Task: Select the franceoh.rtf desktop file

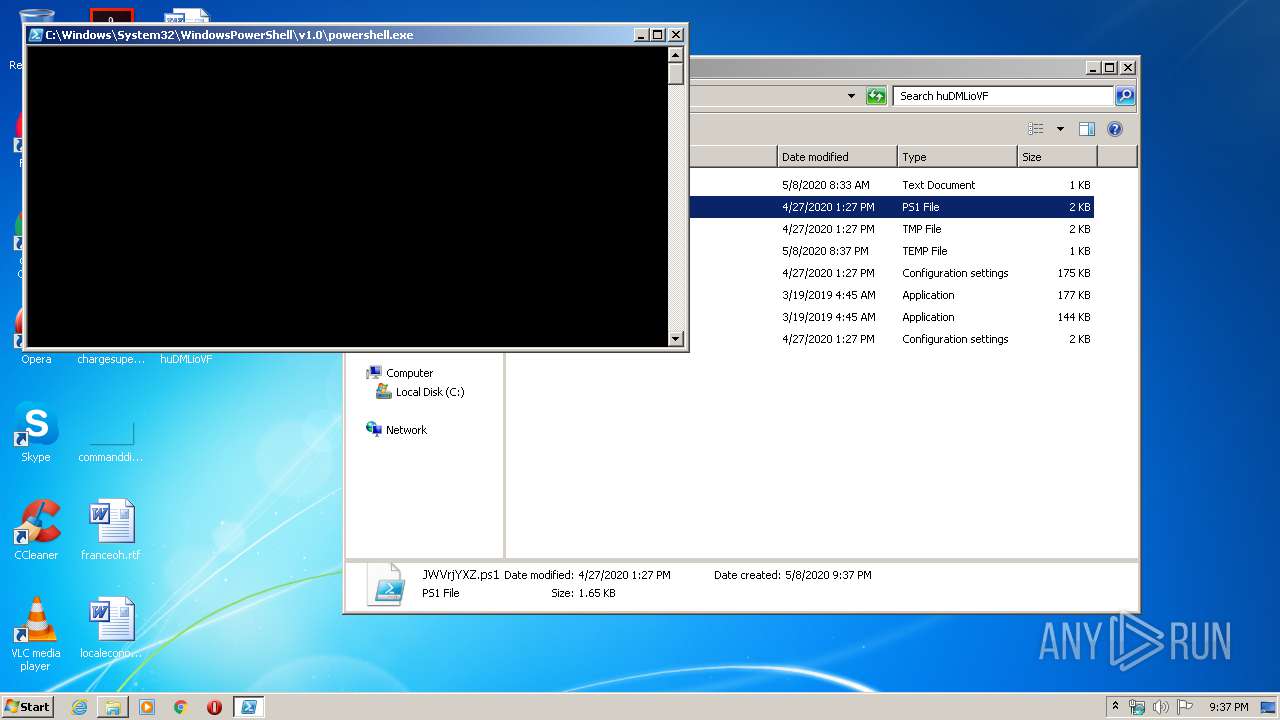Action: [x=111, y=531]
